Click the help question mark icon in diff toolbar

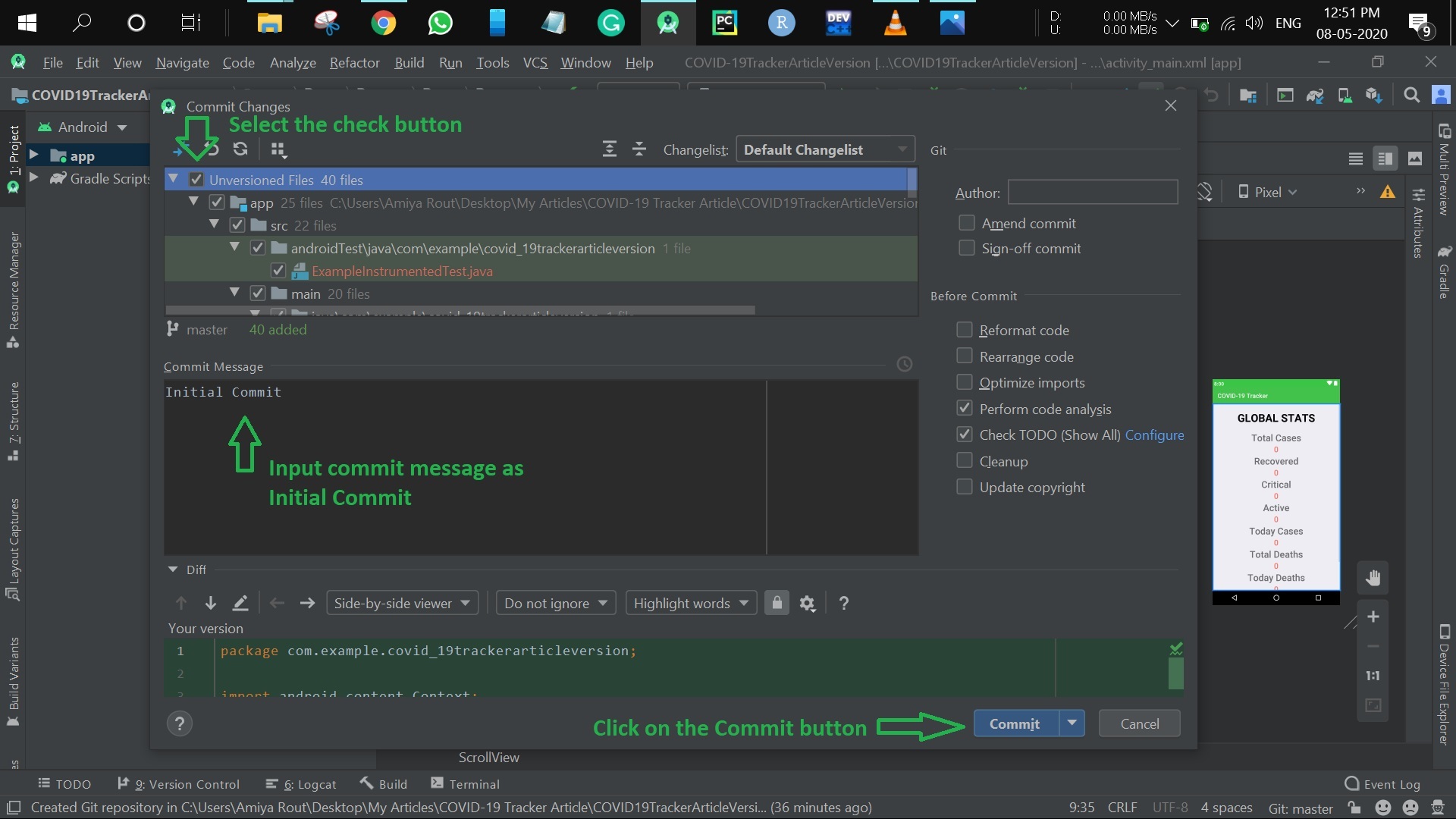843,602
